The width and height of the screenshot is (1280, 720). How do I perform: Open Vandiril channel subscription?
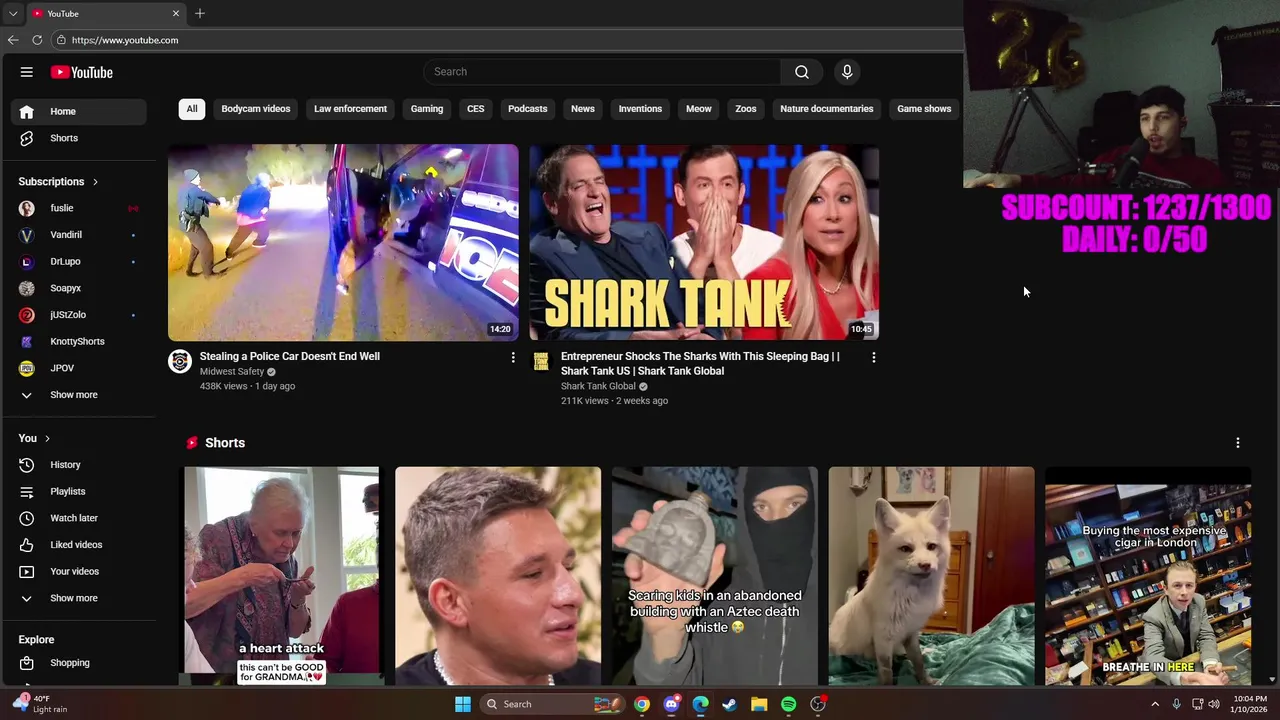[x=79, y=235]
